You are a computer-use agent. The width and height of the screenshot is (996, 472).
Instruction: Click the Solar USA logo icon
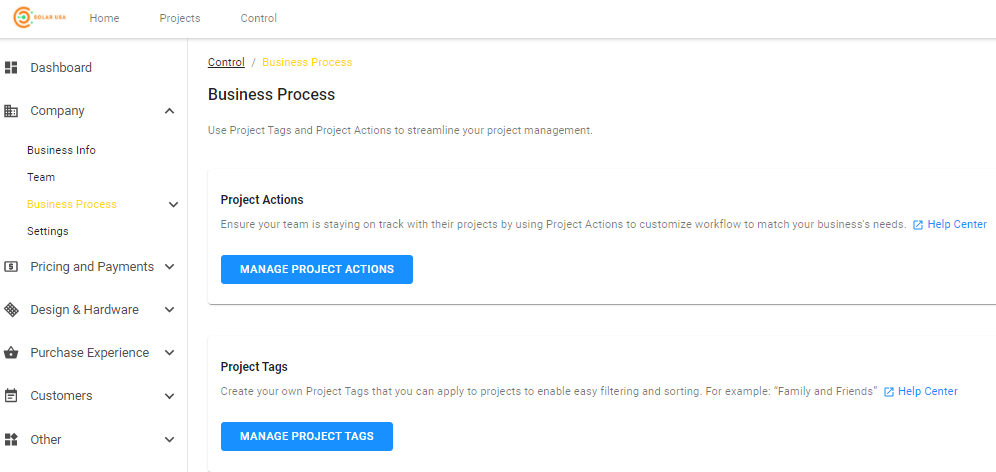tap(23, 18)
